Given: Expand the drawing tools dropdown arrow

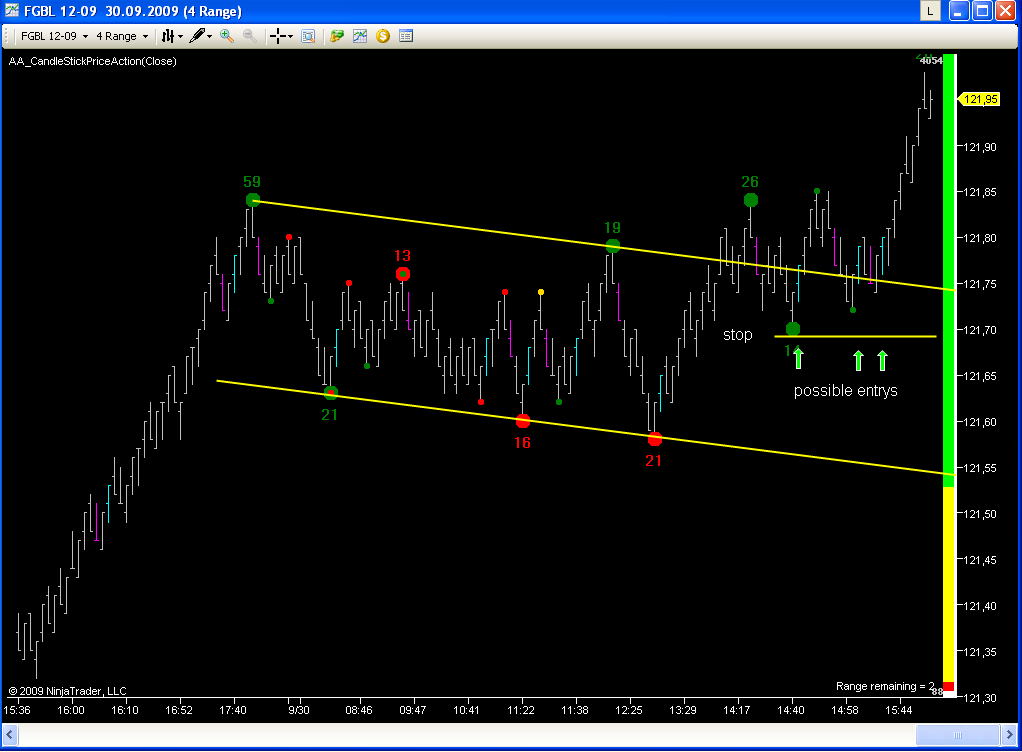Looking at the screenshot, I should point(209,36).
